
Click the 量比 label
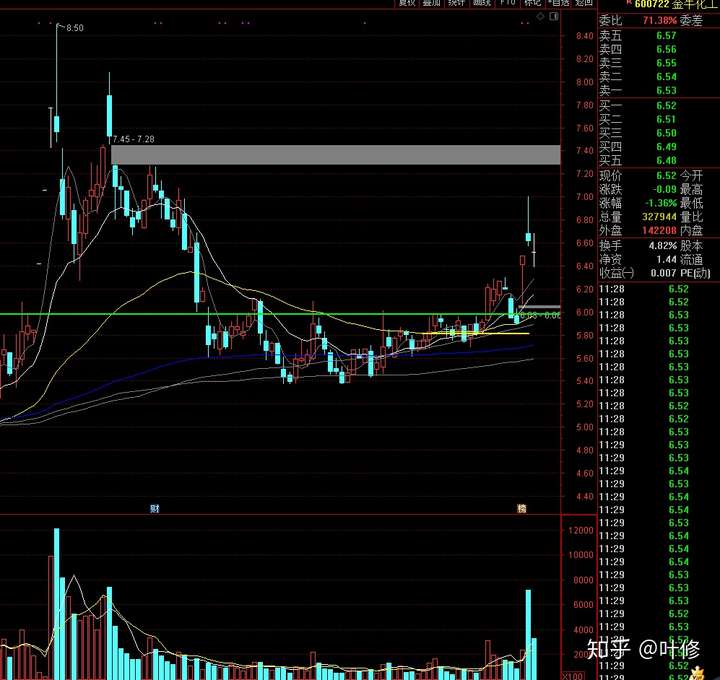(691, 217)
